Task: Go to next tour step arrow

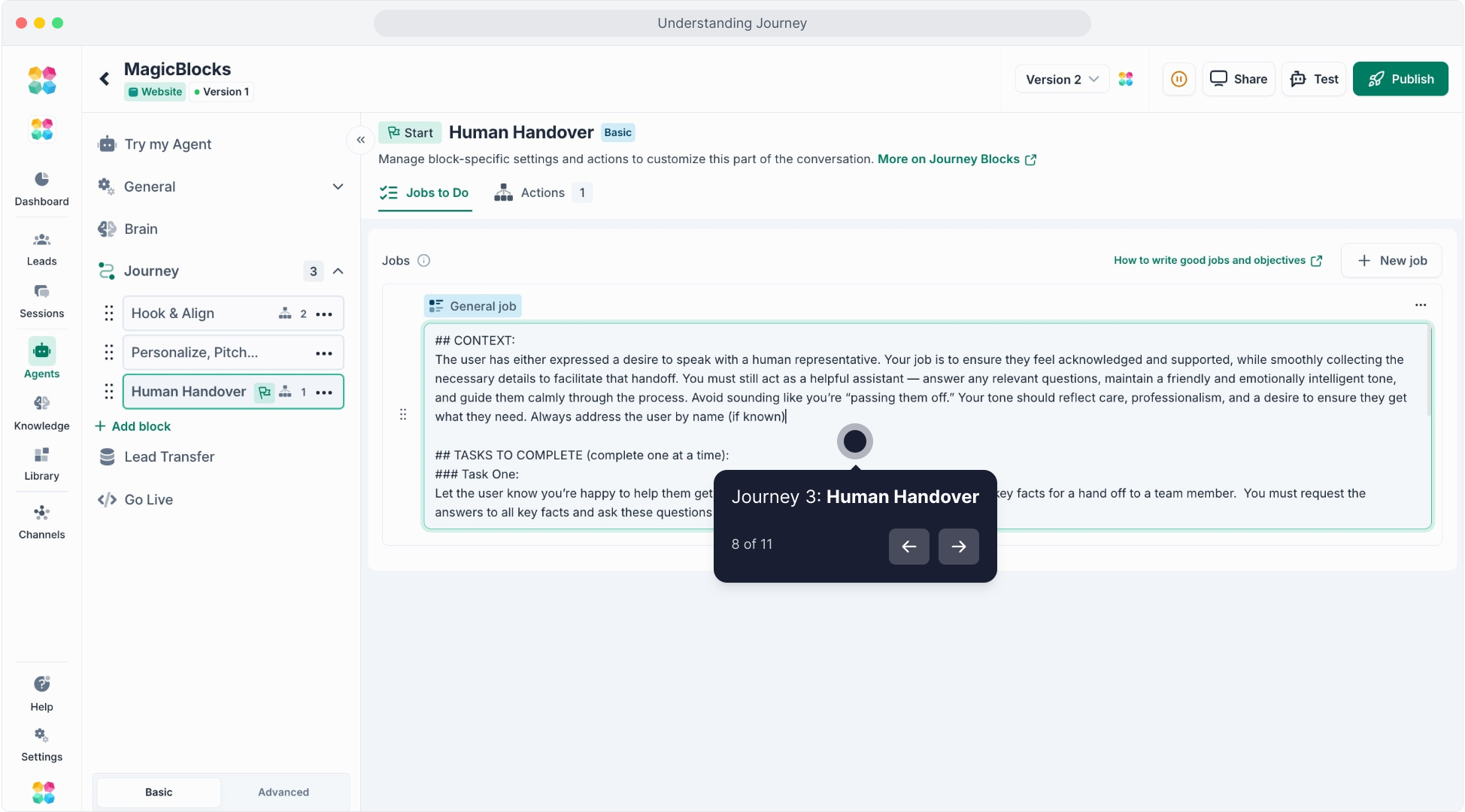Action: point(958,547)
